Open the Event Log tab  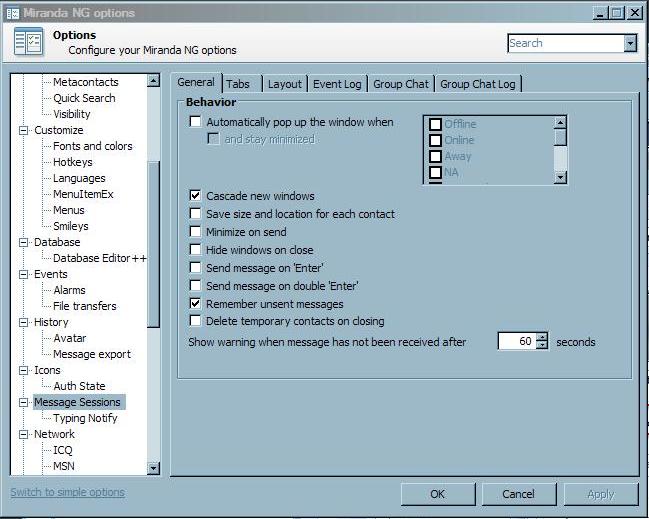point(337,84)
